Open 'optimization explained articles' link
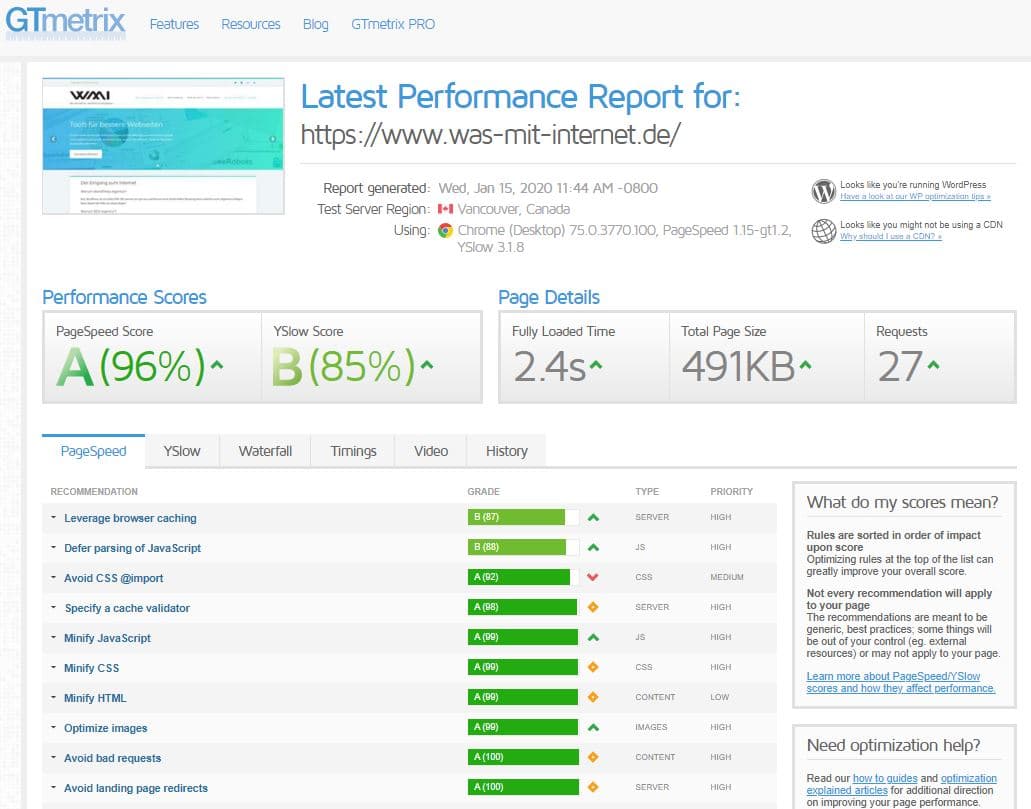 [x=901, y=784]
